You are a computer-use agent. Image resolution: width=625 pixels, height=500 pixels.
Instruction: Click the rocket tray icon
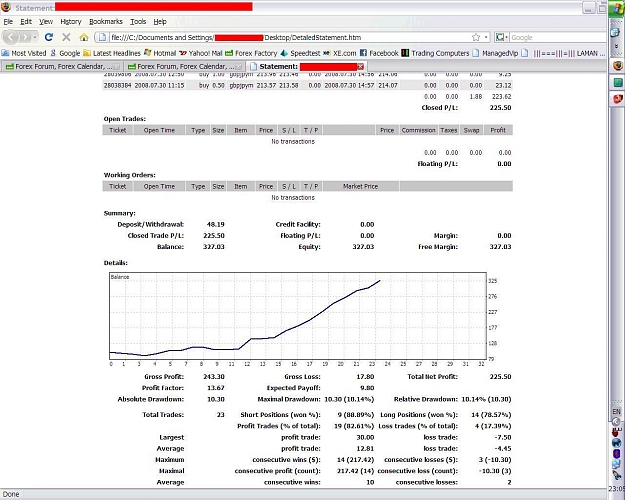tap(616, 474)
